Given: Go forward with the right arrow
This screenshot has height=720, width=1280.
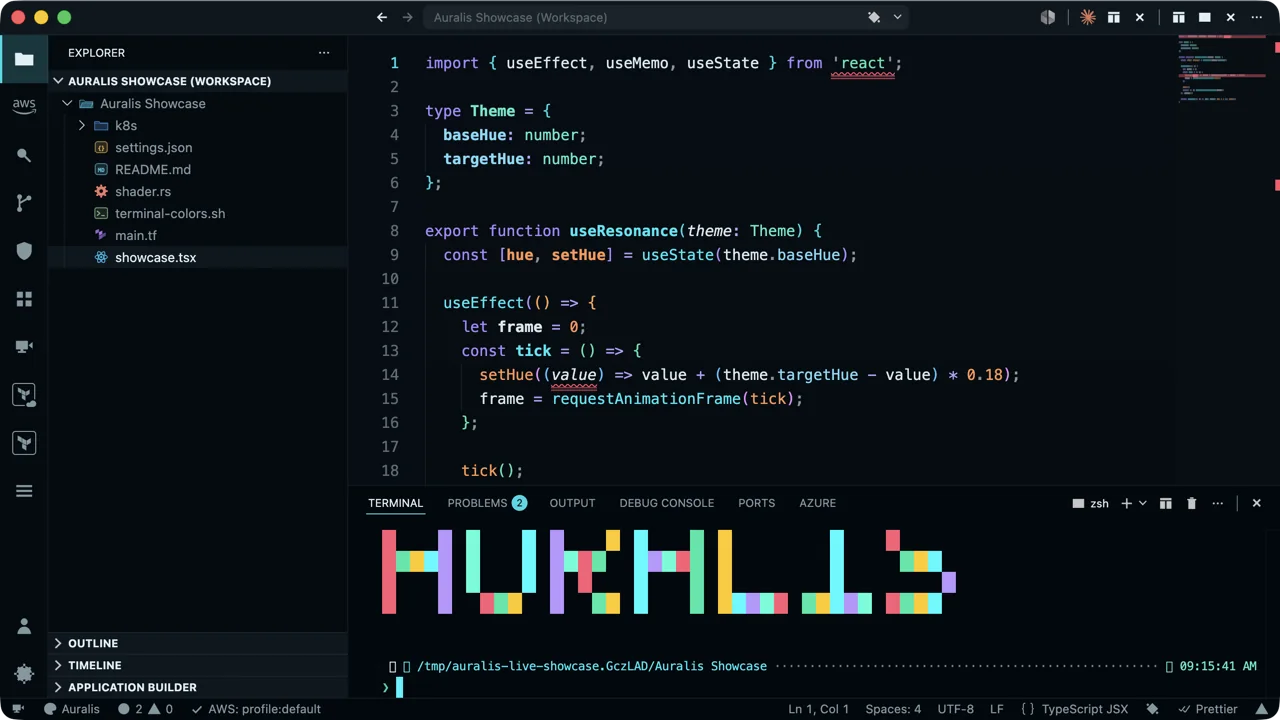Looking at the screenshot, I should pos(407,17).
